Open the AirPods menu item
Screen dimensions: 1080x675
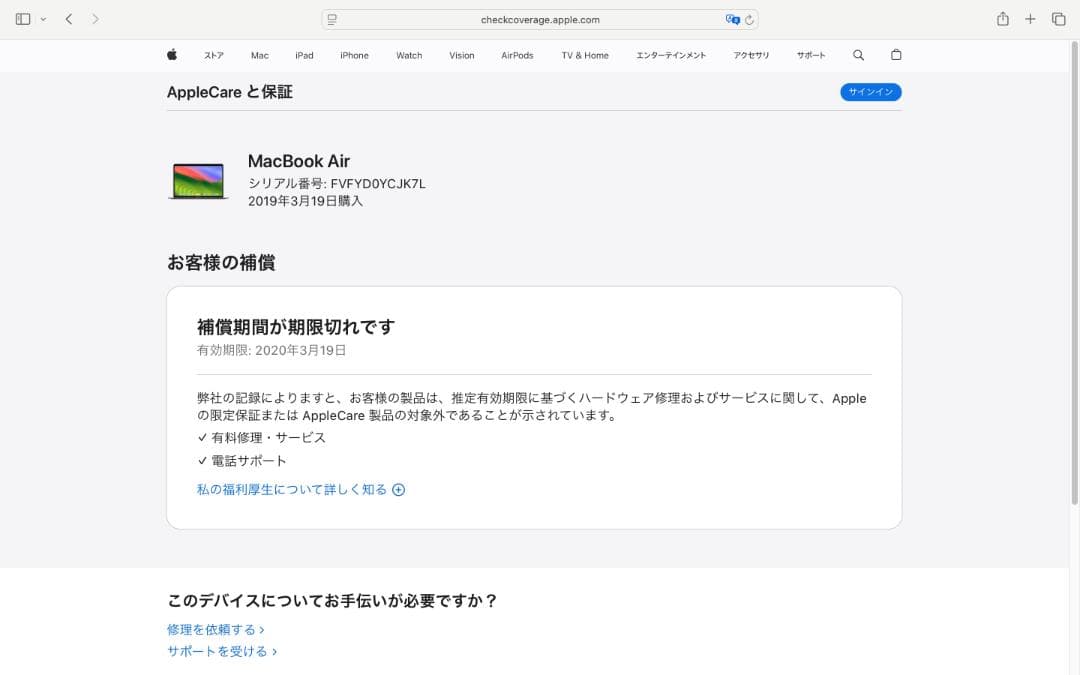click(x=517, y=55)
